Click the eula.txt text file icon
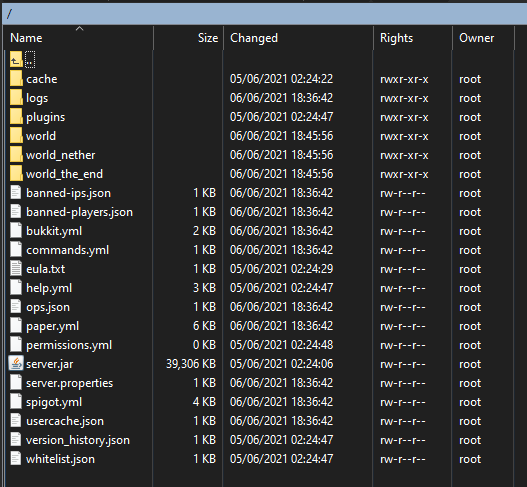The image size is (527, 487). point(15,269)
